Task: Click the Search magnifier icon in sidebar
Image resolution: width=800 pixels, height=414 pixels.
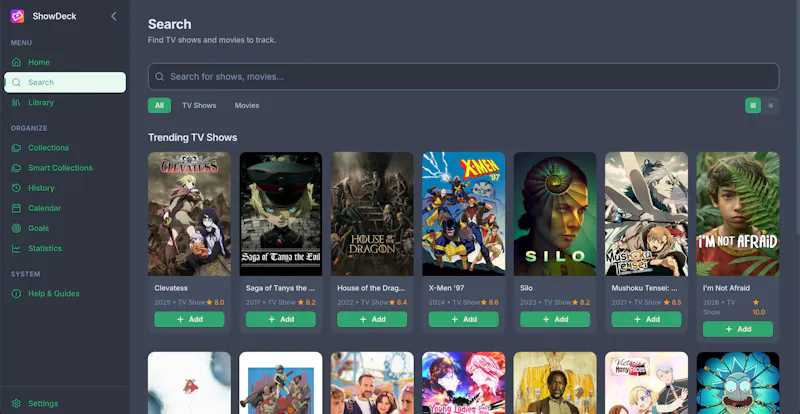Action: coord(16,82)
